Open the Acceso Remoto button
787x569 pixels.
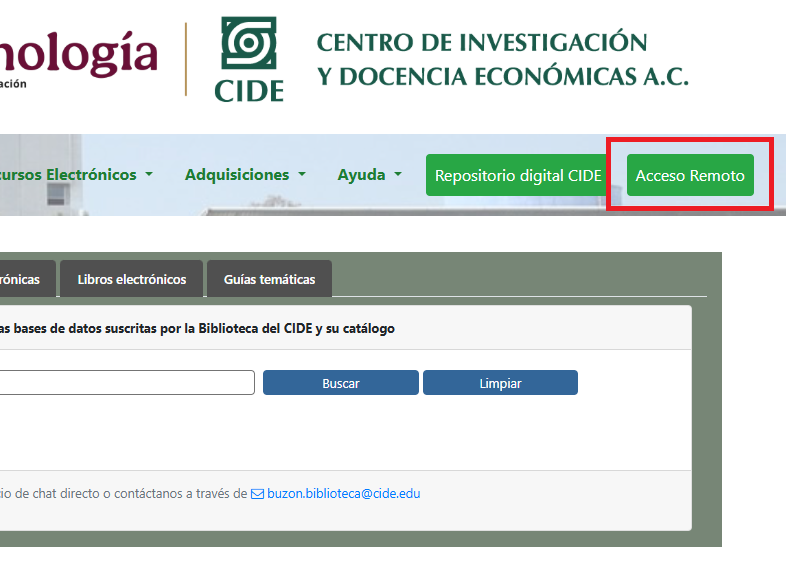690,175
